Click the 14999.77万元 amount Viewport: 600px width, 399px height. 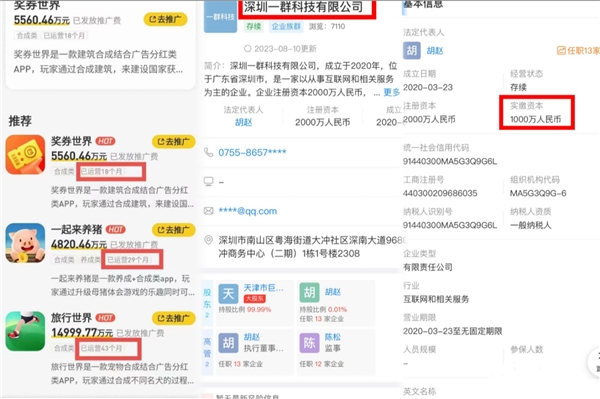coord(82,332)
